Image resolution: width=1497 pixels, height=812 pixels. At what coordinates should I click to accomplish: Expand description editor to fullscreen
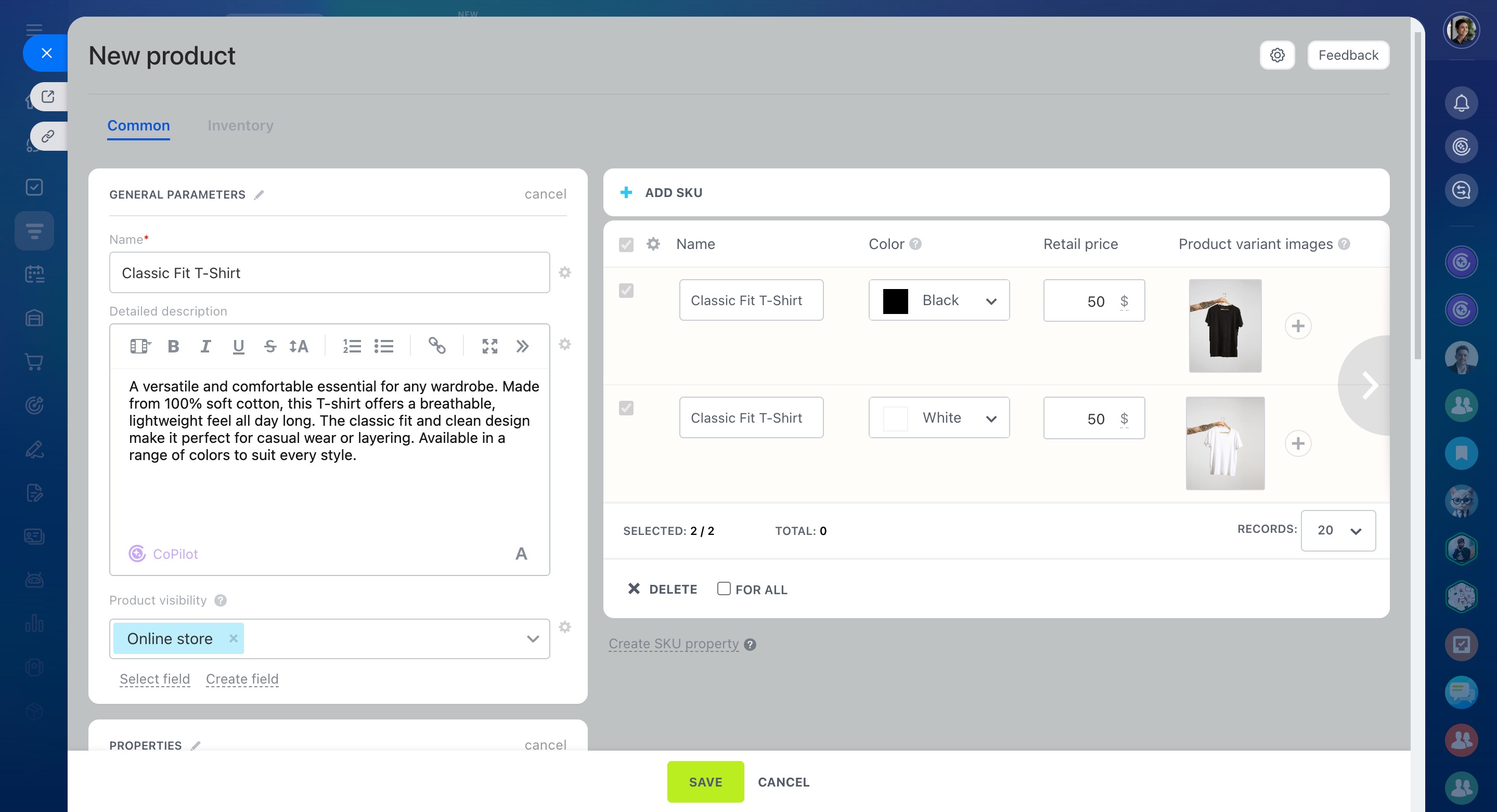pos(490,346)
